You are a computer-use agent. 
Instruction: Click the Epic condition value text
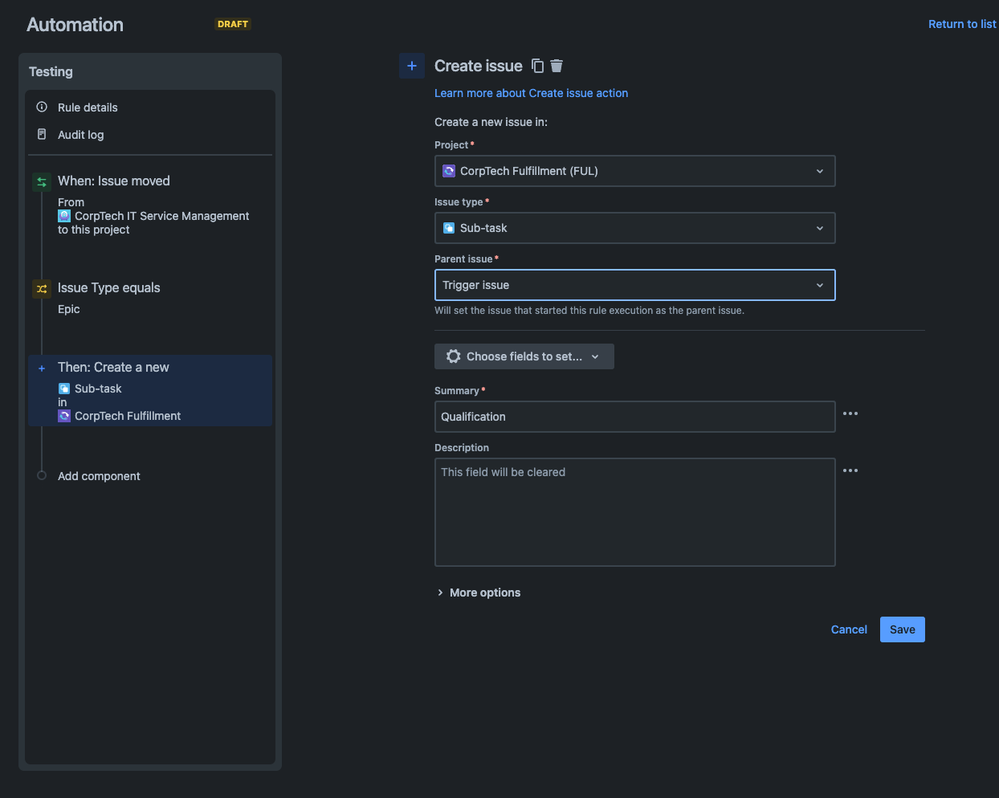tap(69, 310)
